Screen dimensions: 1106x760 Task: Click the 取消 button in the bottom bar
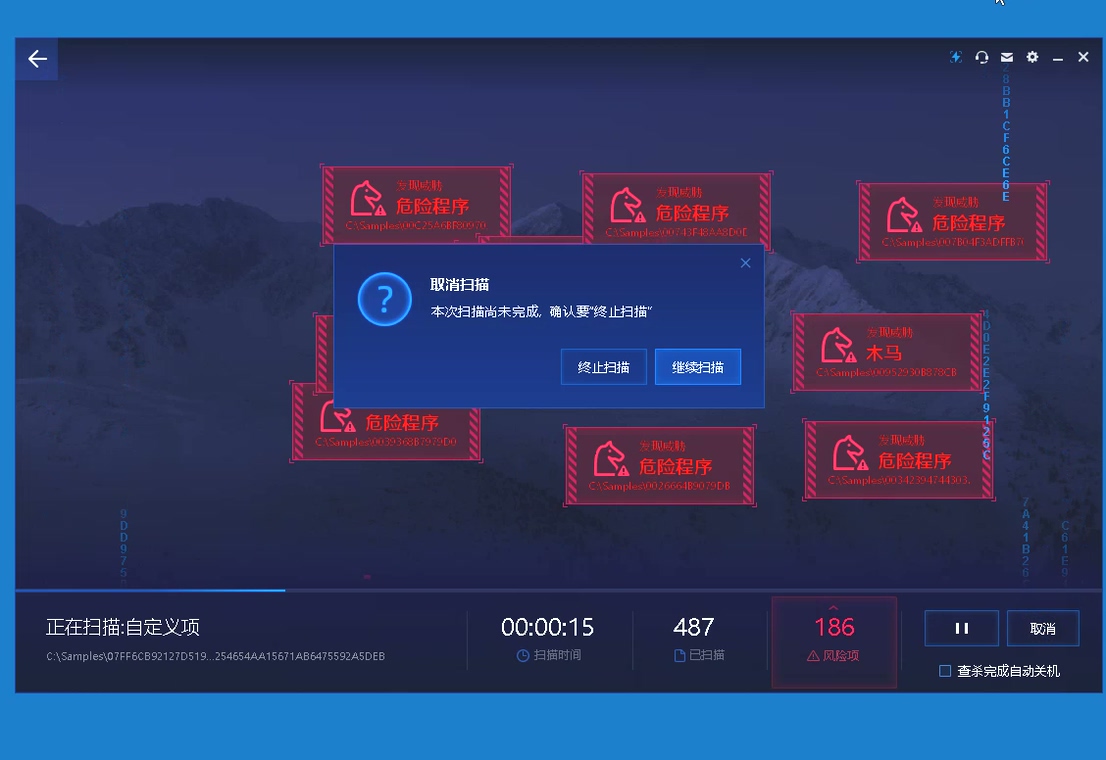1043,628
